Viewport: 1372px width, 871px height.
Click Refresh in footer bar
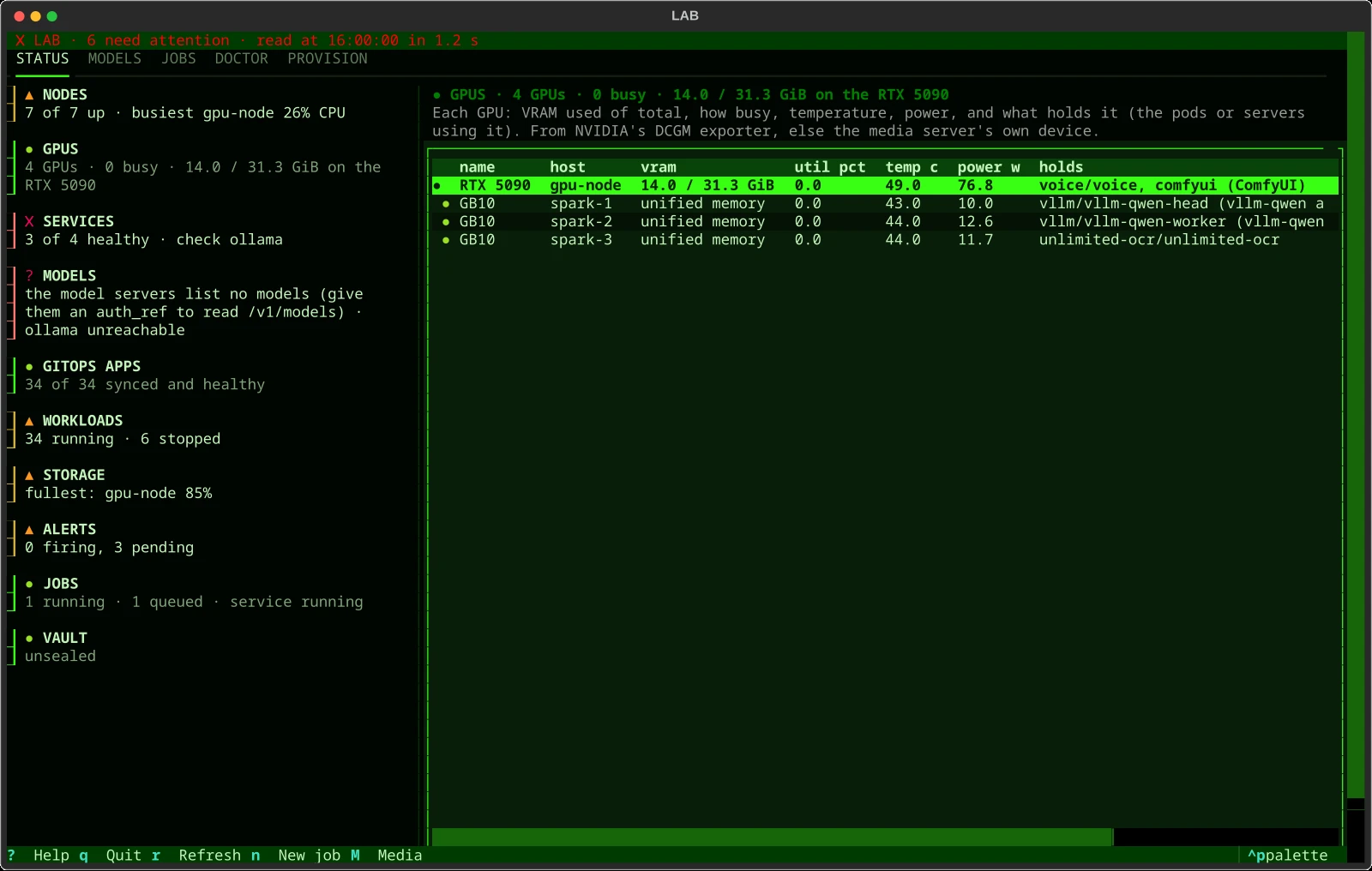coord(210,856)
